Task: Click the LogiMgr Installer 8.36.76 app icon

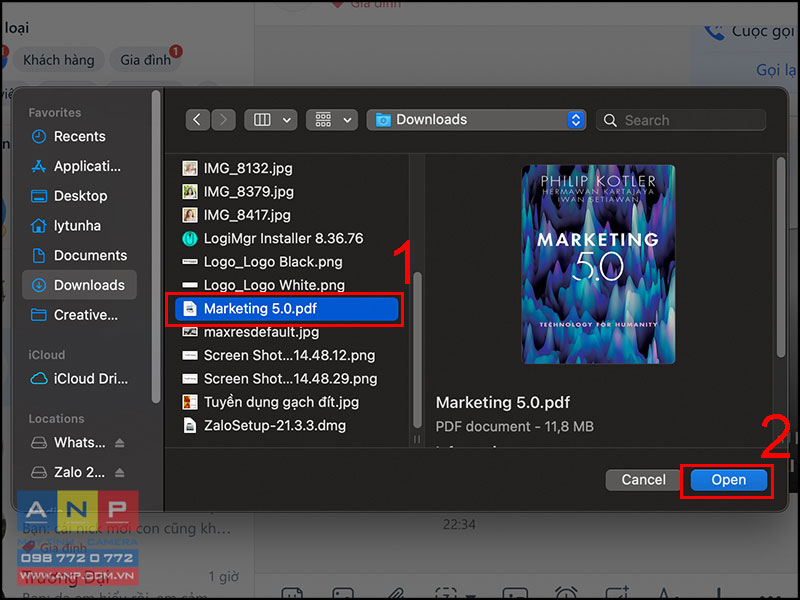Action: point(190,238)
